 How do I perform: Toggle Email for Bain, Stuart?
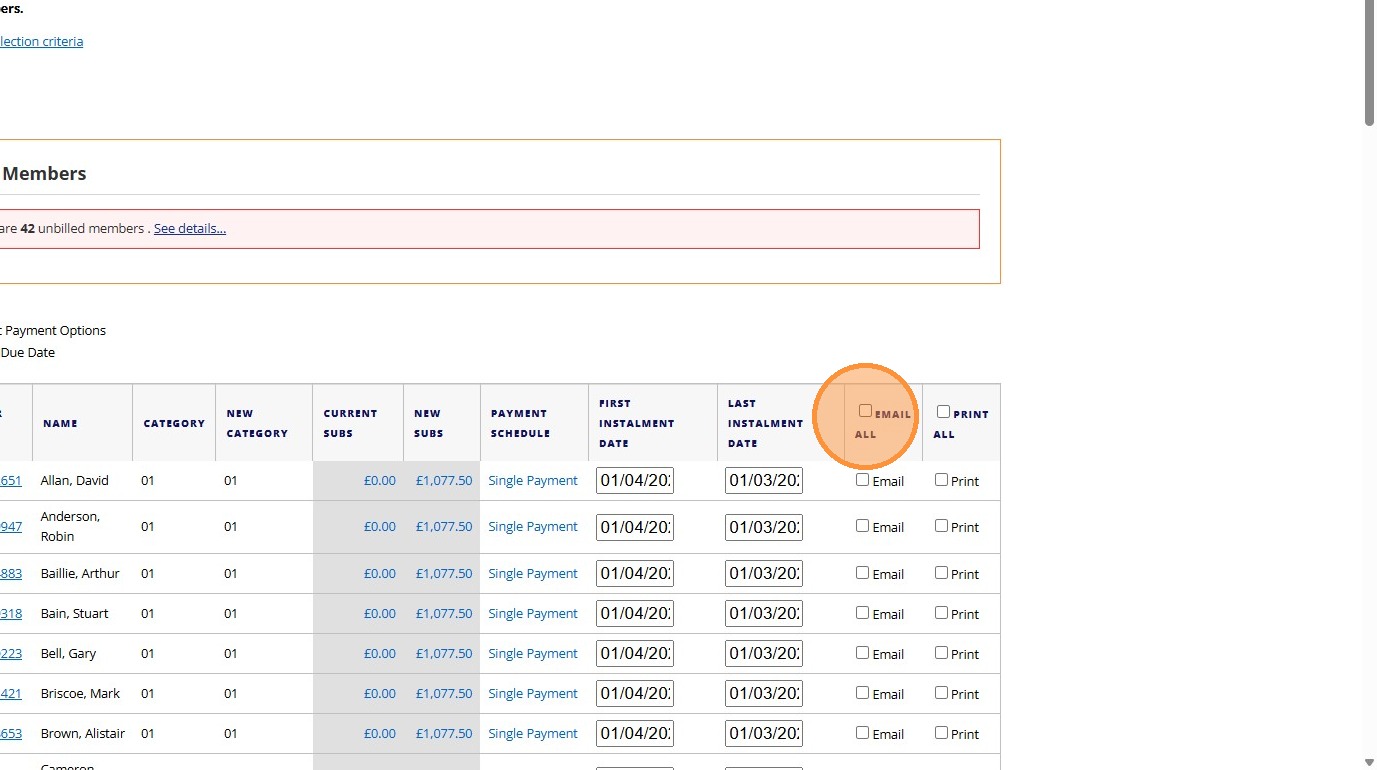point(862,613)
